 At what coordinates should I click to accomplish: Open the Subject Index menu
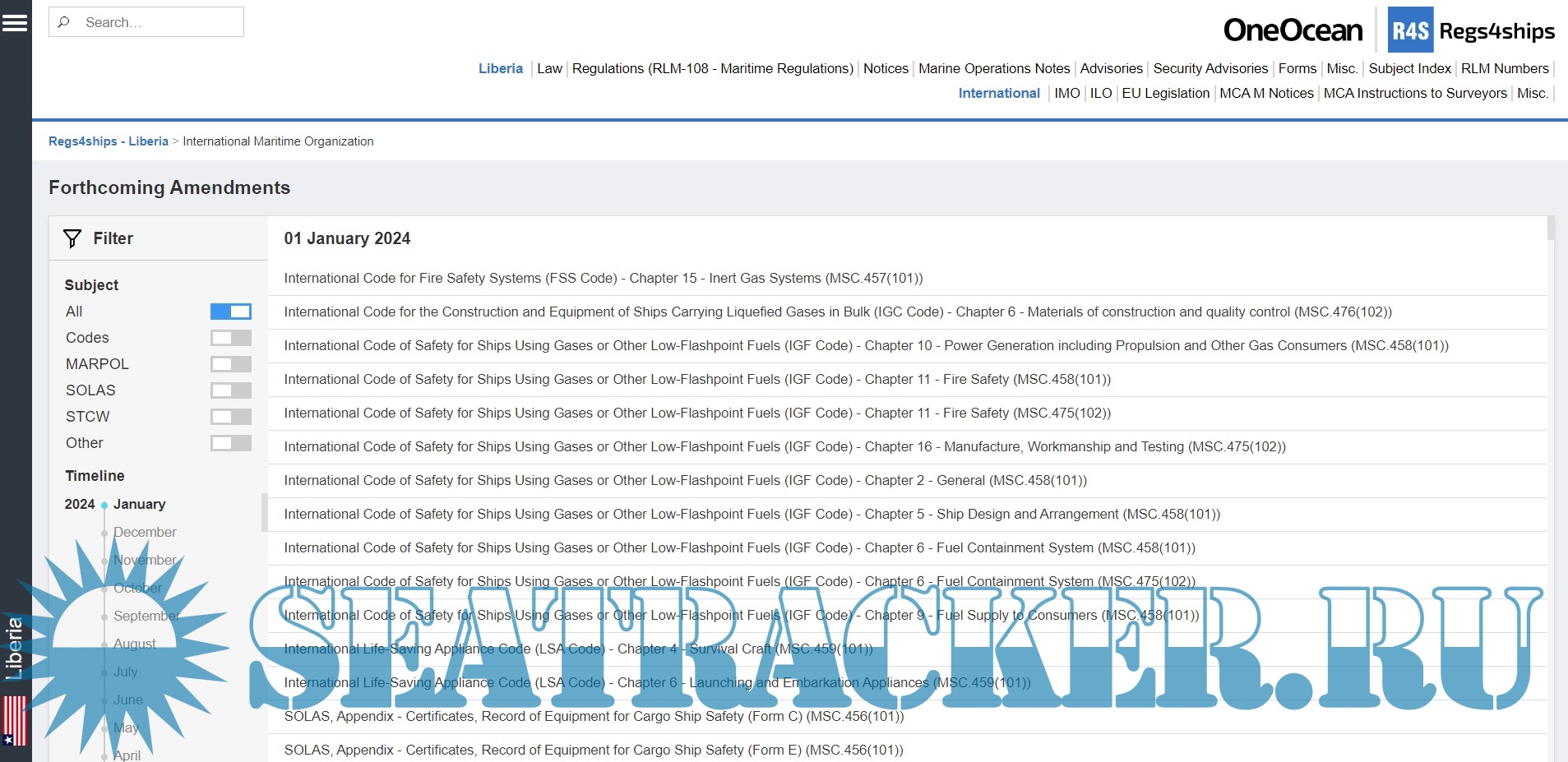1409,69
